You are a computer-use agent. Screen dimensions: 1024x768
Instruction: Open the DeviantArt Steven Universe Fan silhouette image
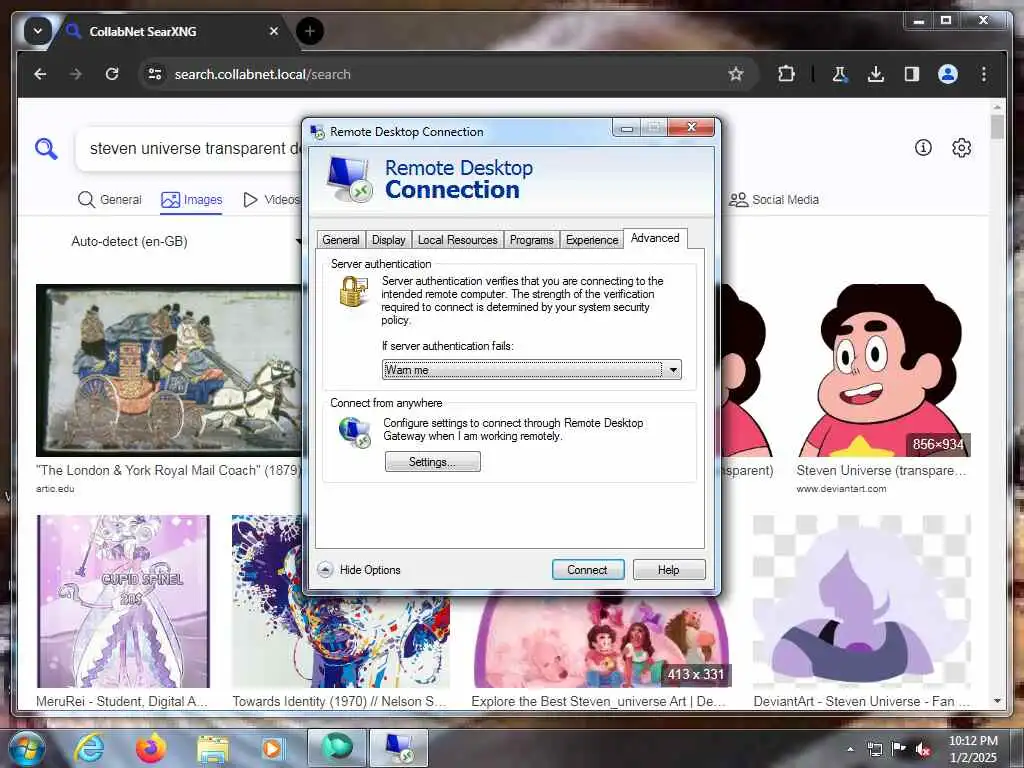(x=862, y=601)
